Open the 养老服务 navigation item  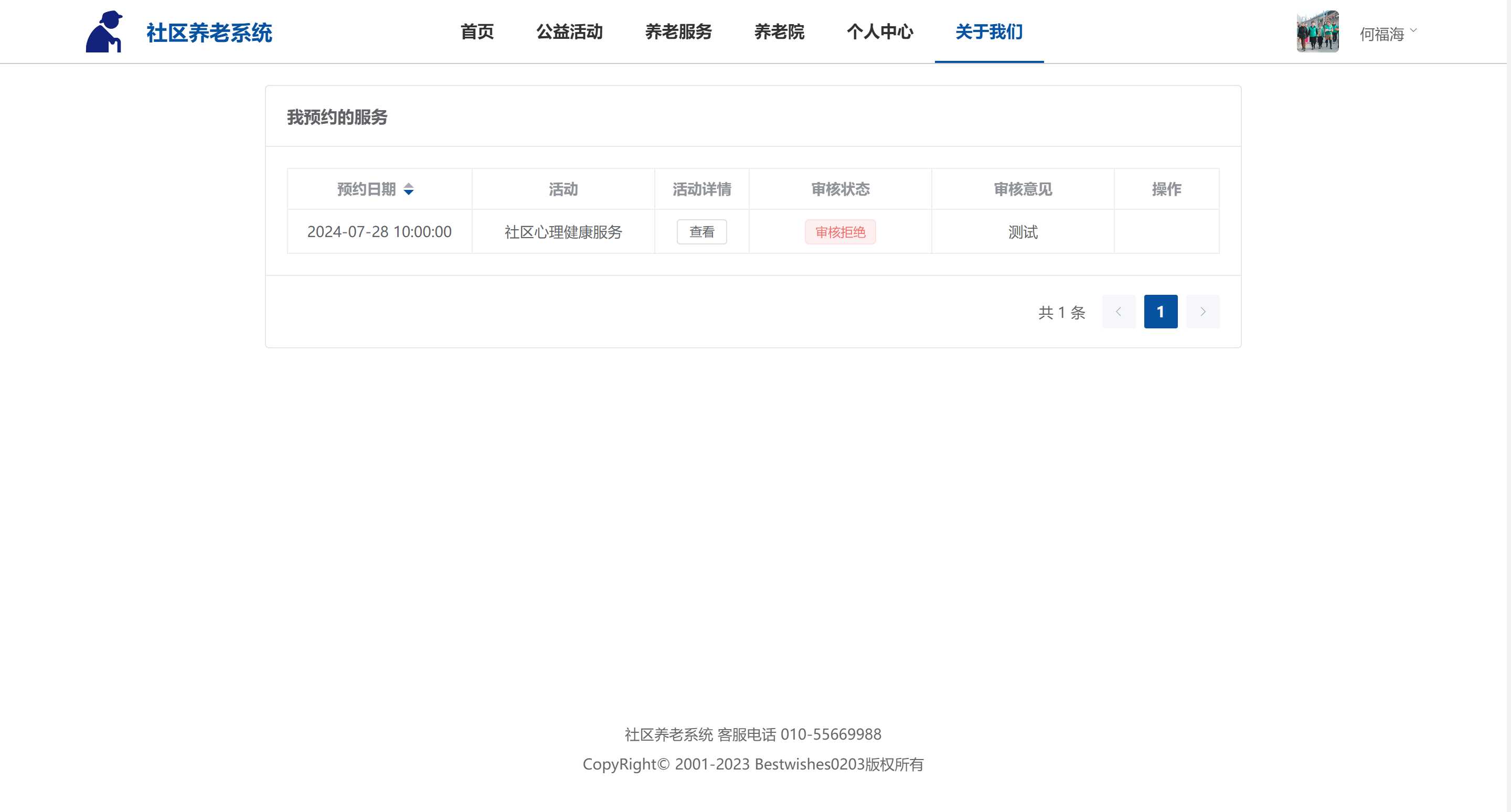coord(678,31)
